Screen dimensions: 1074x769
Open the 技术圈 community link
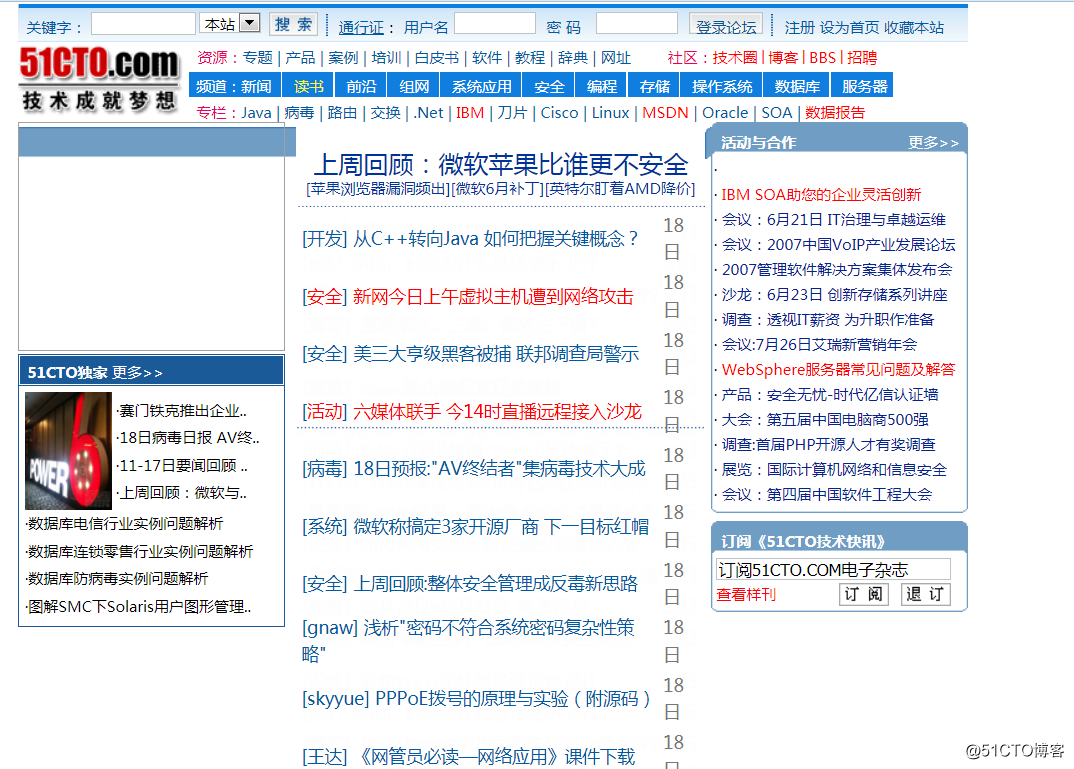tap(735, 58)
